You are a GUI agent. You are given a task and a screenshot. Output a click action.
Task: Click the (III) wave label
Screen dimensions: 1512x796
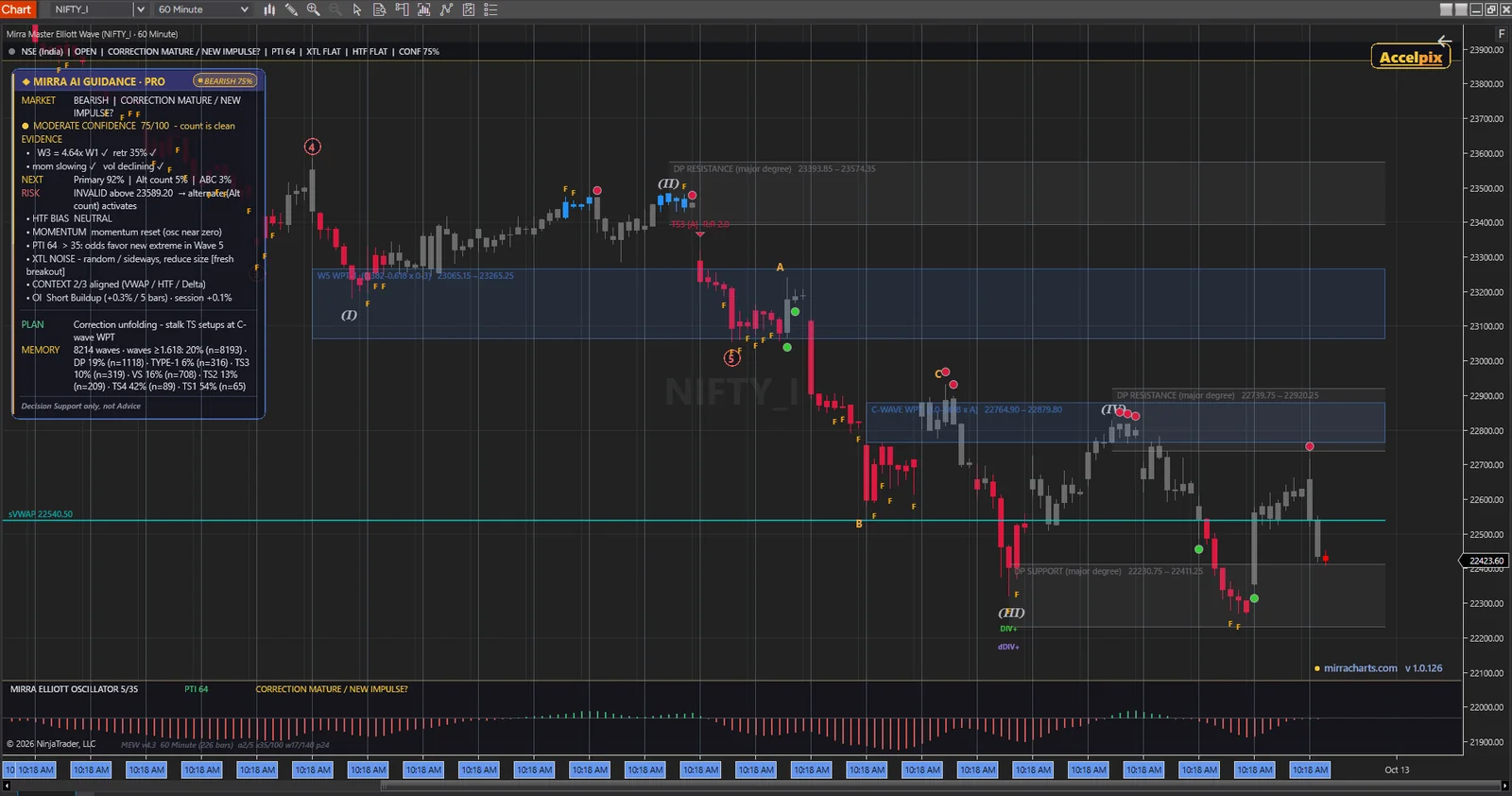point(1011,614)
